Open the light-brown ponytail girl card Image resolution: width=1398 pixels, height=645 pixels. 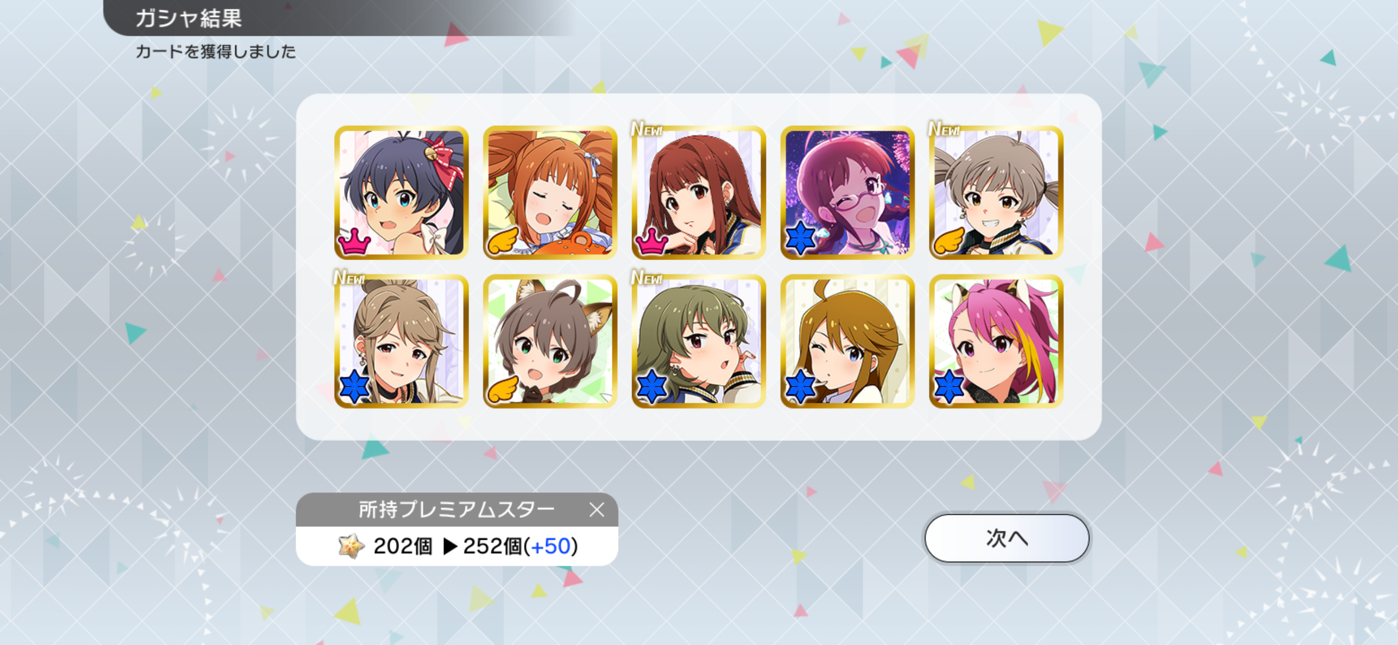(401, 341)
